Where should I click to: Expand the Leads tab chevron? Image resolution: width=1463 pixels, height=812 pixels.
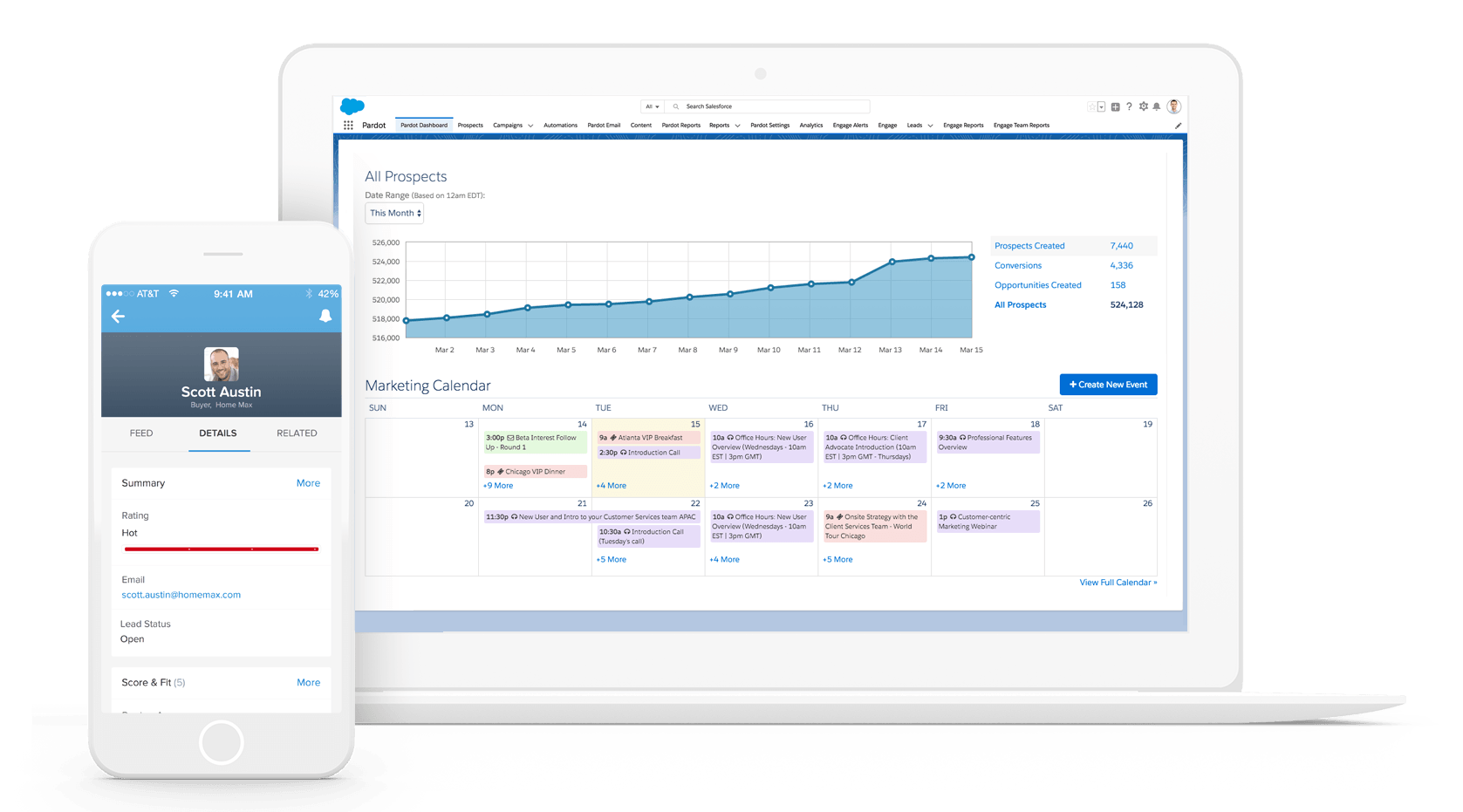[x=930, y=126]
